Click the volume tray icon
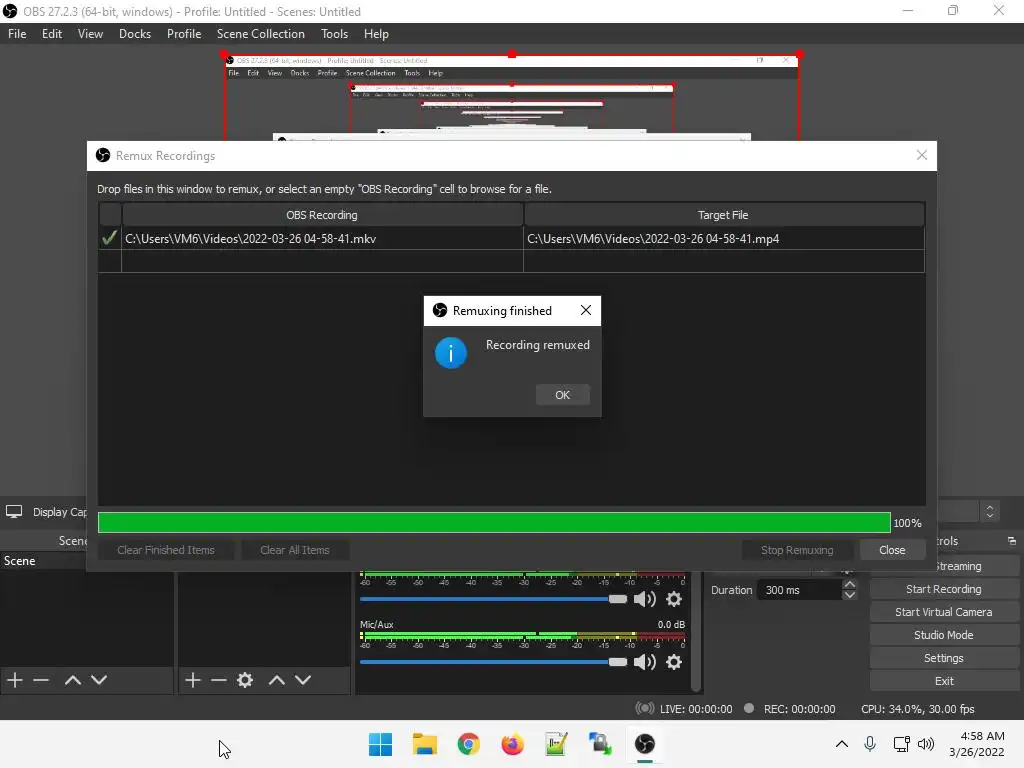 pyautogui.click(x=925, y=744)
